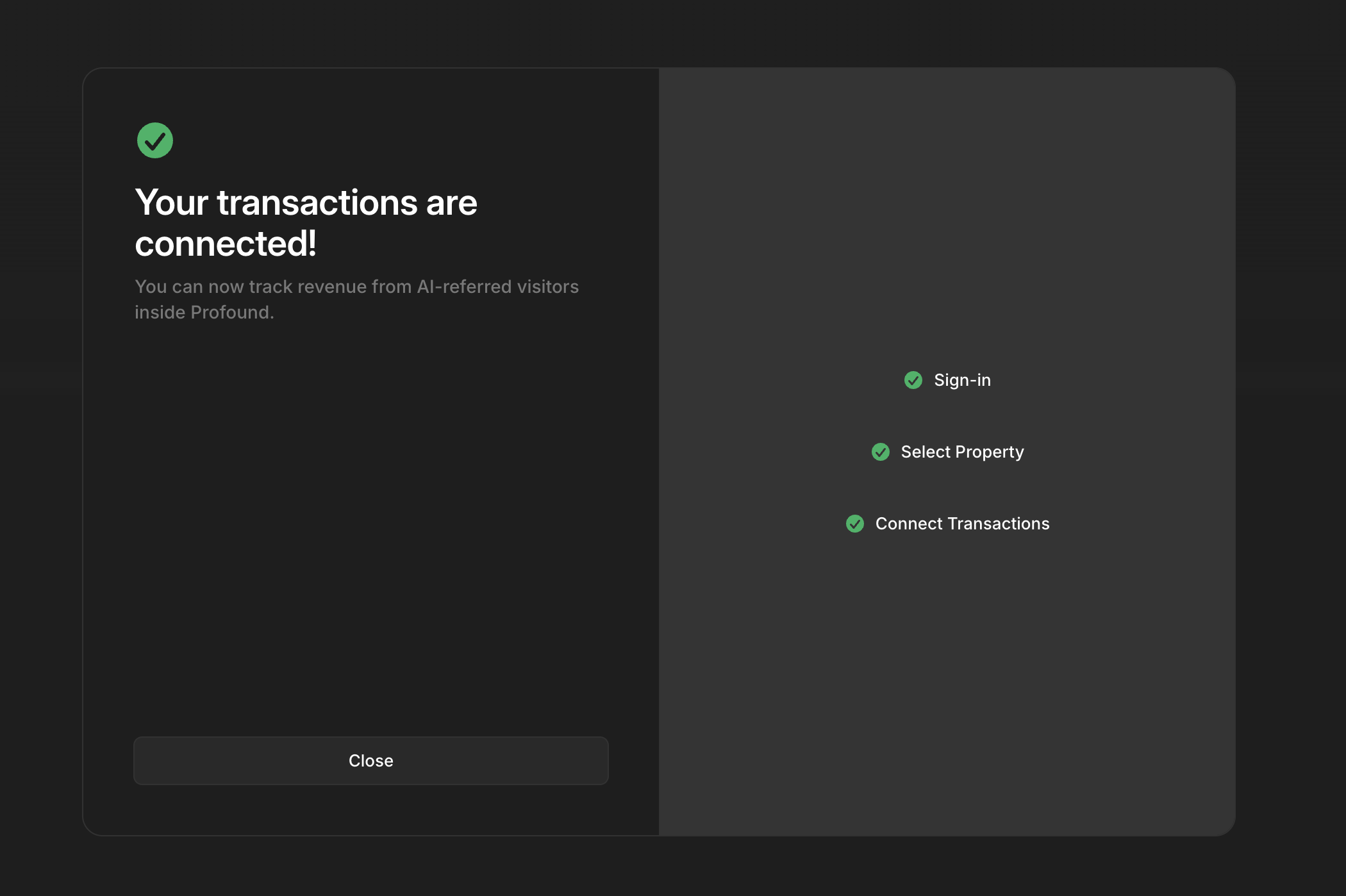Viewport: 1346px width, 896px height.
Task: Click the green check beside Connect Transactions
Action: pos(855,524)
